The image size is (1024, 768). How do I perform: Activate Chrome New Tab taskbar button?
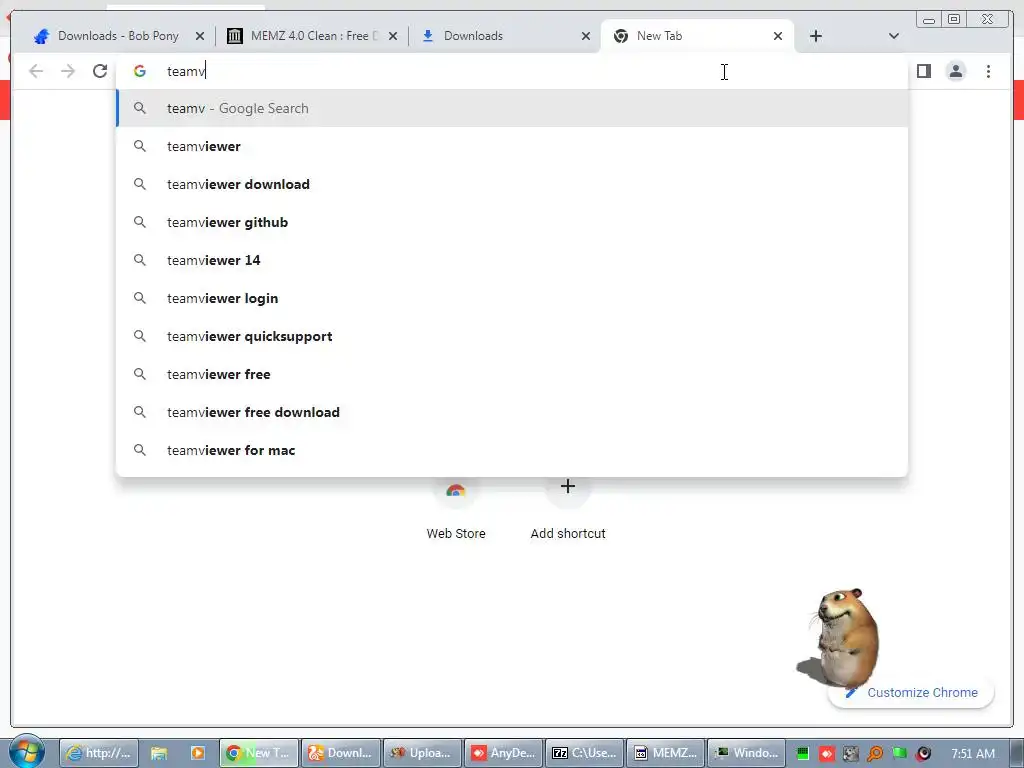pos(259,753)
